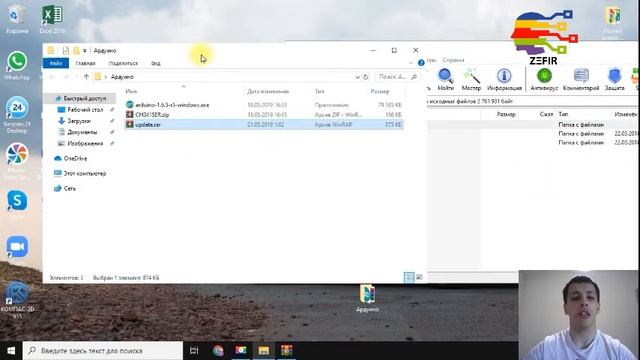The image size is (640, 360).
Task: Sort WinRAR list by Тип column
Action: click(563, 114)
